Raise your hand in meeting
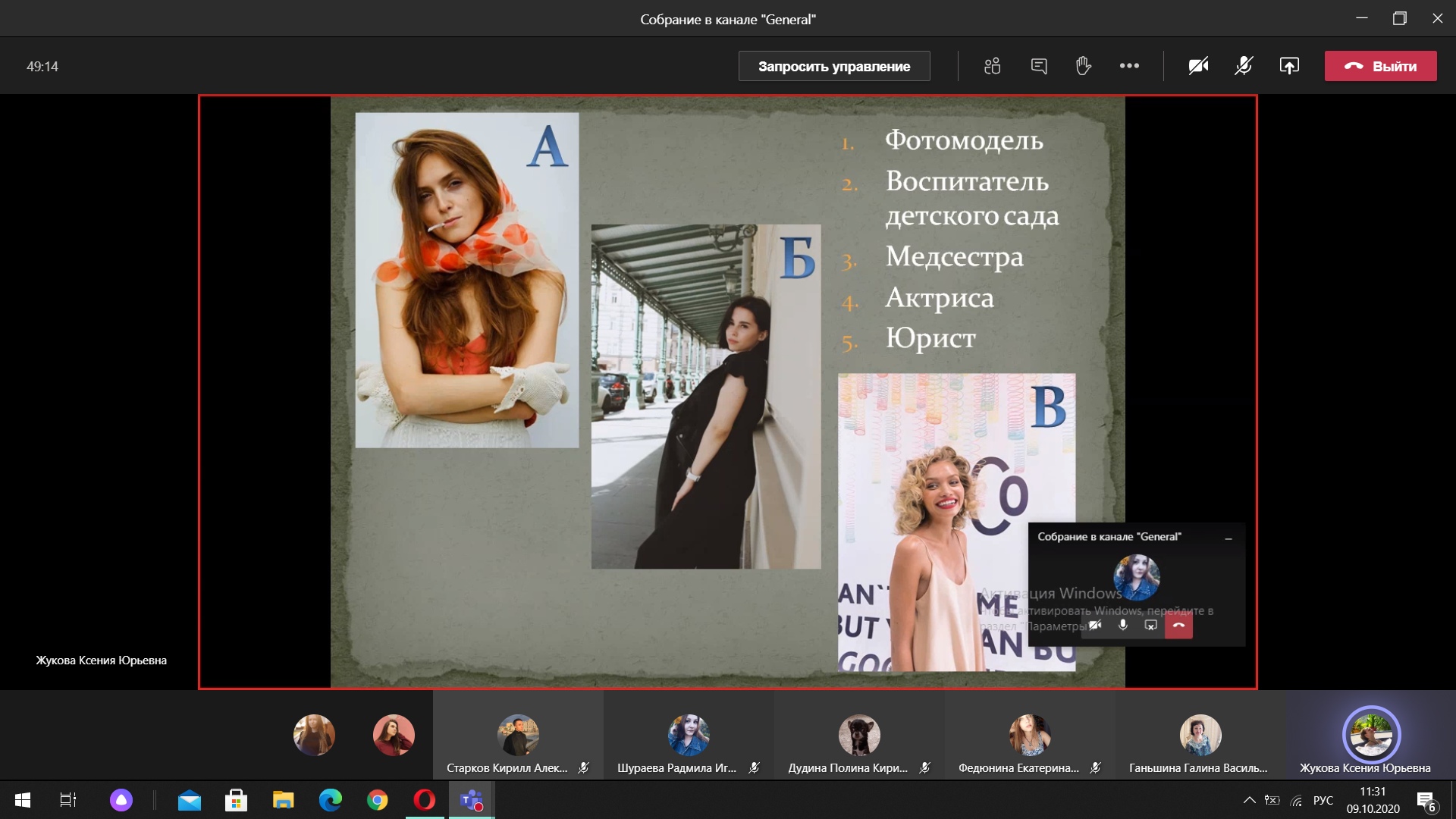This screenshot has width=1456, height=819. point(1083,66)
